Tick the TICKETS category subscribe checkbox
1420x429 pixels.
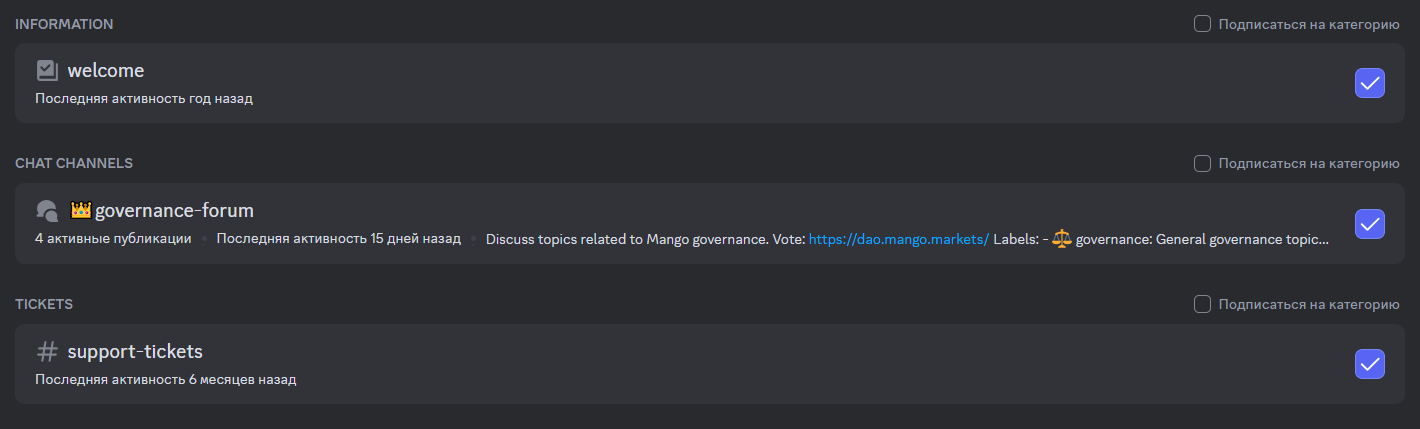pos(1202,304)
